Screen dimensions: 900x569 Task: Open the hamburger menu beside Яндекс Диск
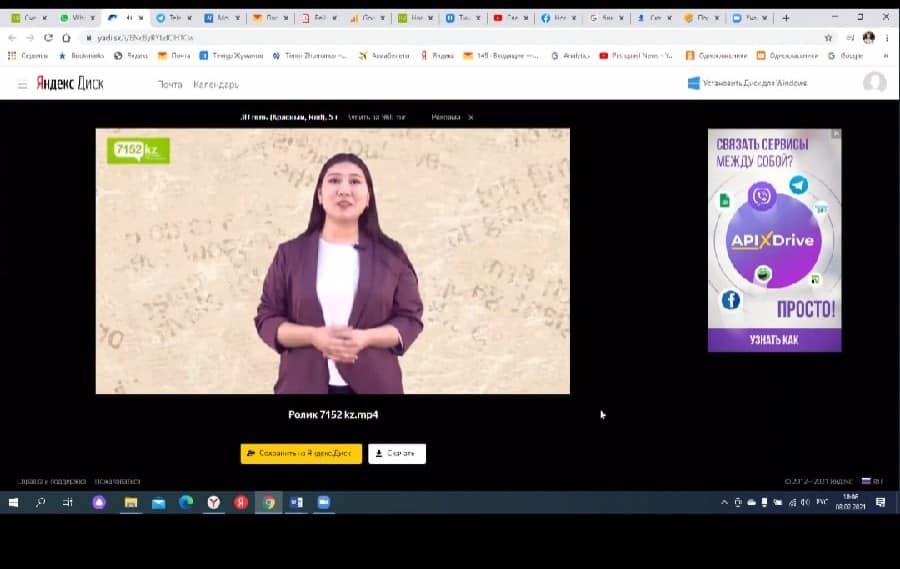(22, 86)
